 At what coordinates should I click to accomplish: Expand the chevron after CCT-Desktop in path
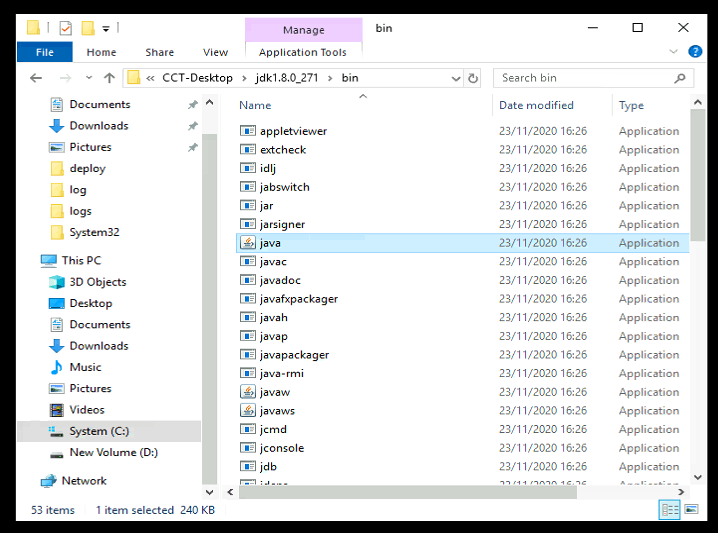pos(244,78)
